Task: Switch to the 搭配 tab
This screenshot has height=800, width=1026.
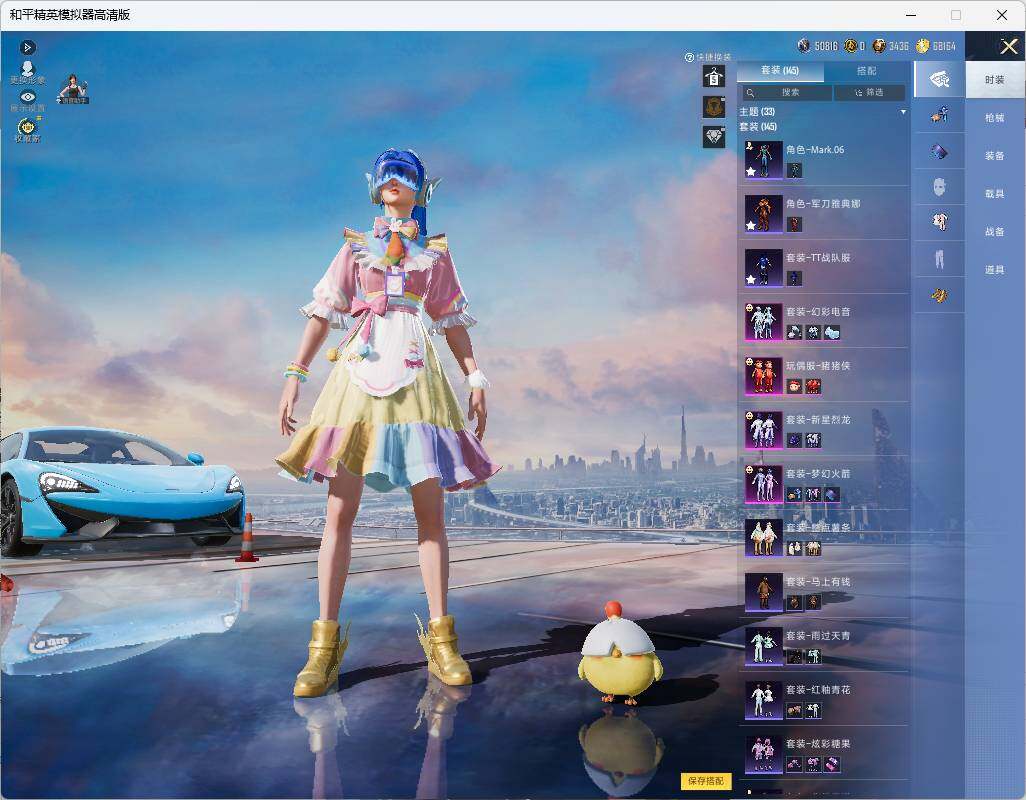Action: click(x=866, y=71)
